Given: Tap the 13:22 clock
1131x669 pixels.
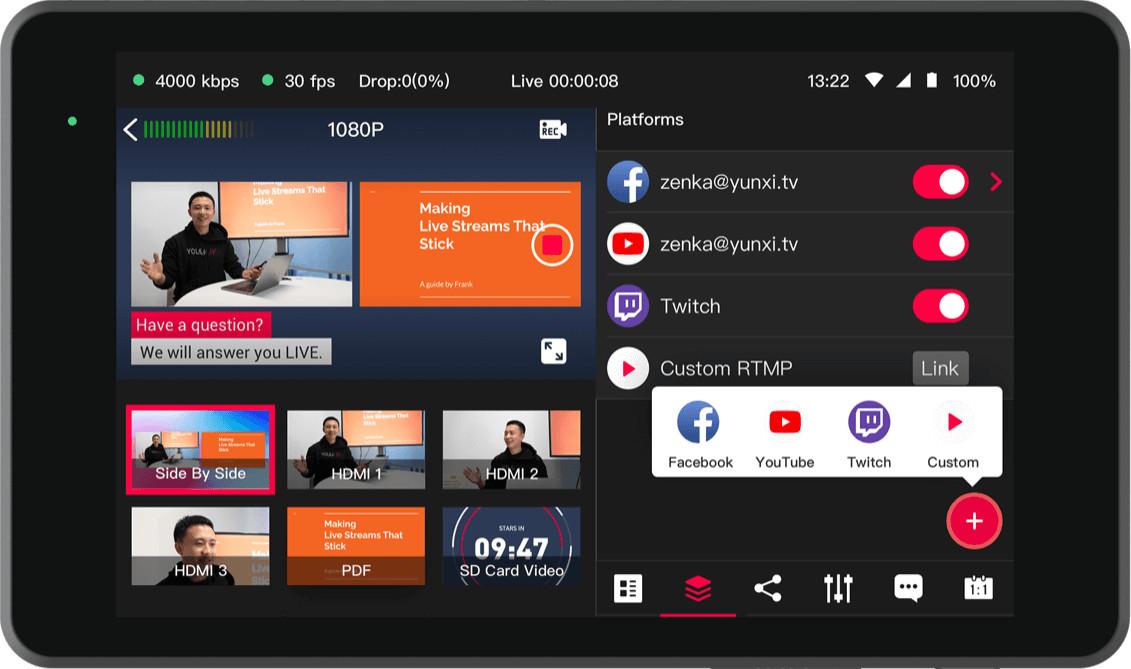Looking at the screenshot, I should [x=828, y=81].
